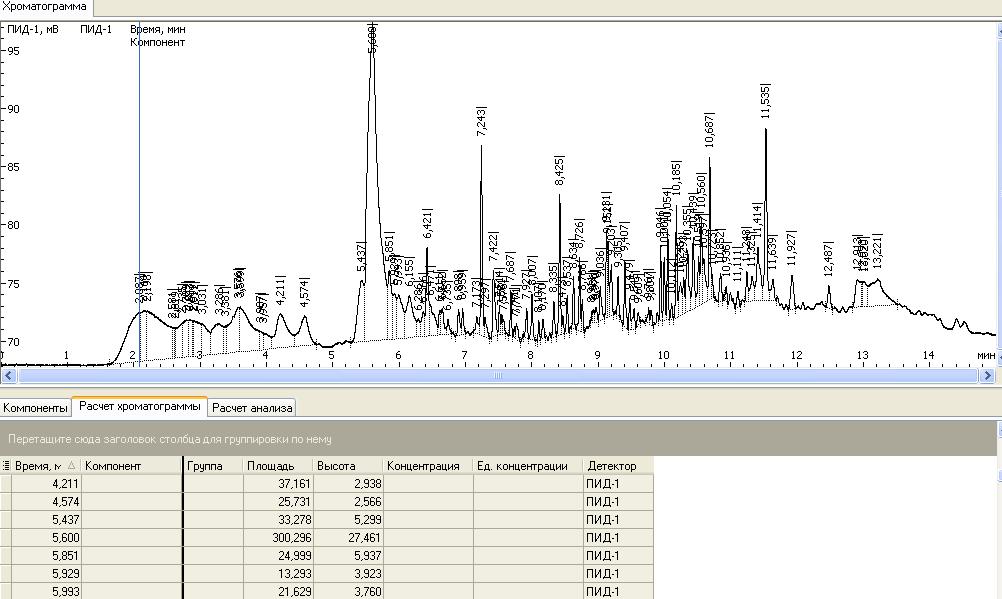Click the area value 33,278 cell
Screen dimensions: 1002x599
point(277,520)
